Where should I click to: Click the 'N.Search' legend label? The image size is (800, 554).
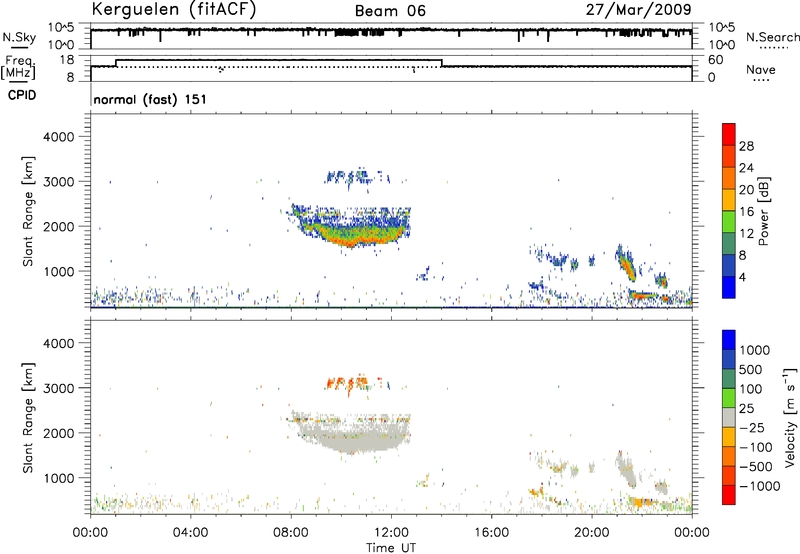point(772,37)
